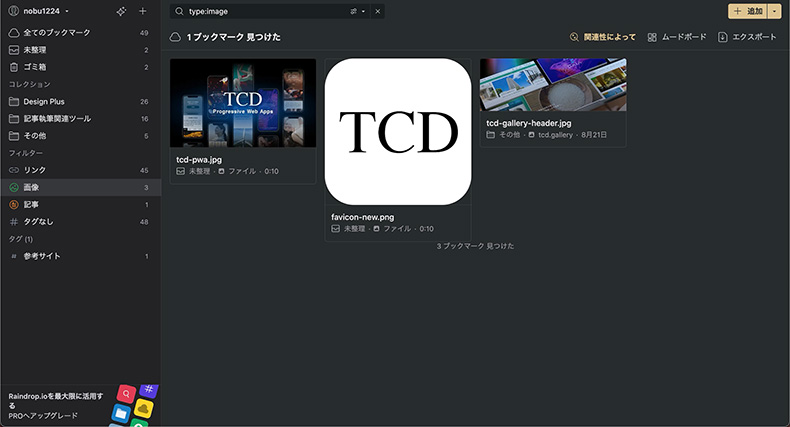Open the search filter options dropdown
The height and width of the screenshot is (427, 790).
(357, 11)
